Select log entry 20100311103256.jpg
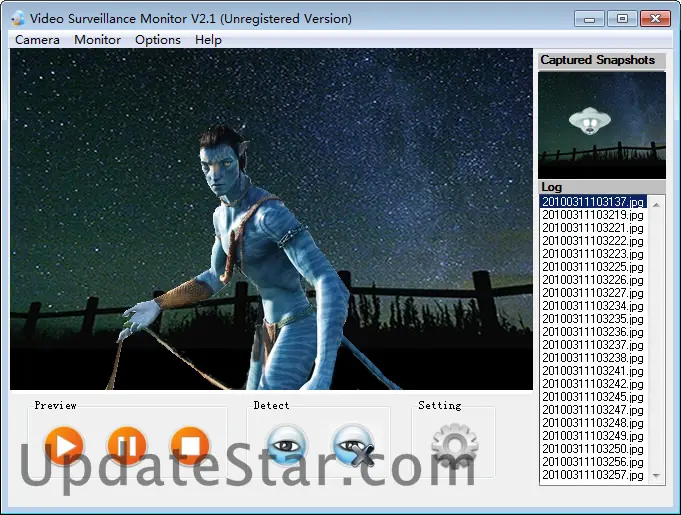Screen dimensions: 681x515 click(x=593, y=462)
